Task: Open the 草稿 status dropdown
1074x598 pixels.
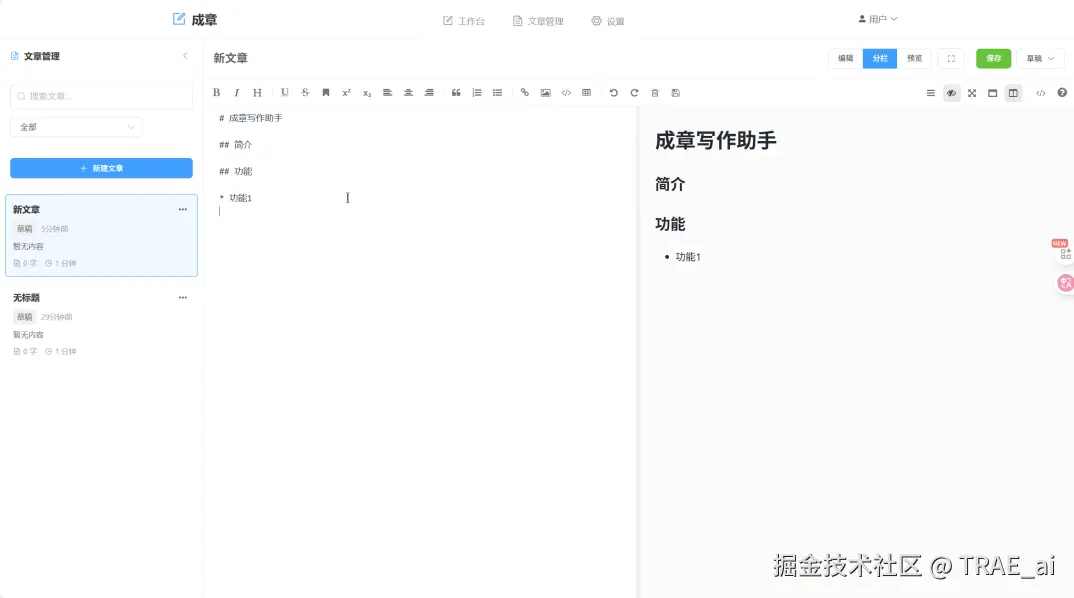Action: [x=1039, y=58]
